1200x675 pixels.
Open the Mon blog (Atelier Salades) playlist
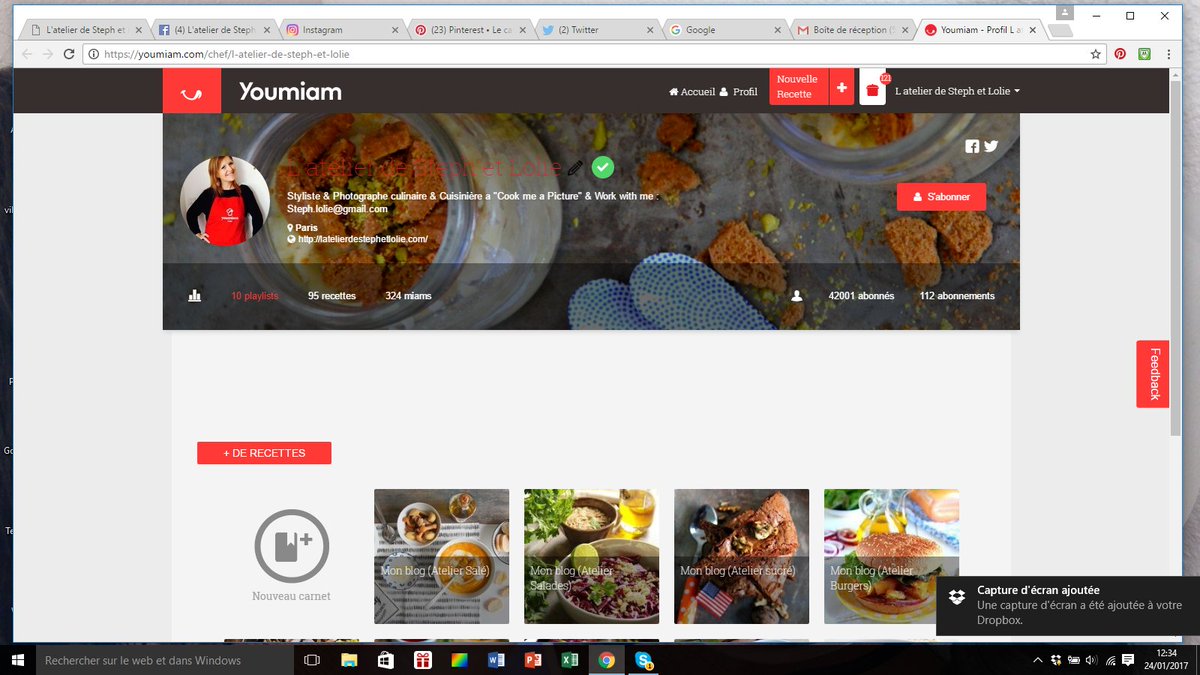point(591,556)
